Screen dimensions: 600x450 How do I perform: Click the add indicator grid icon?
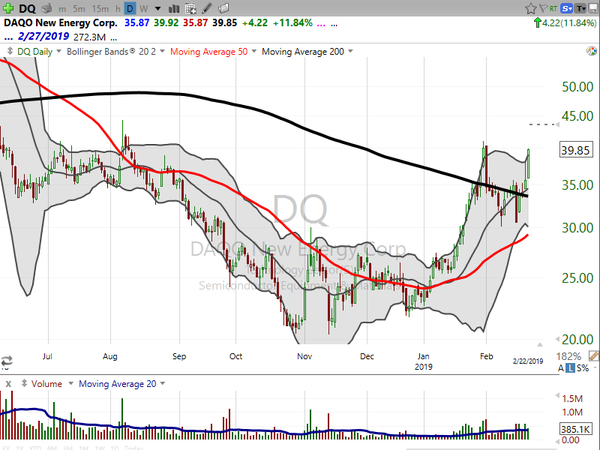190,8
